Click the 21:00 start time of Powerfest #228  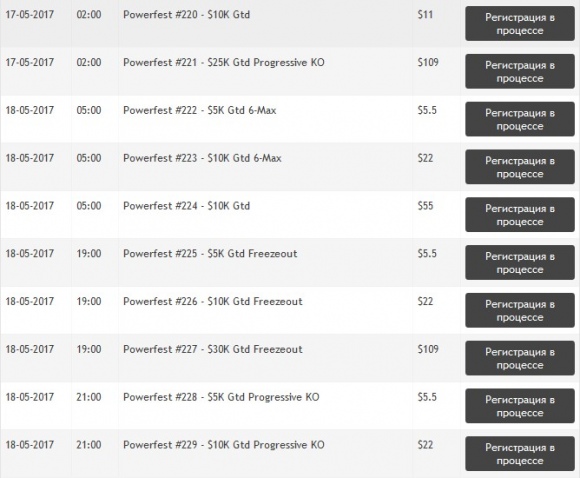coord(89,397)
